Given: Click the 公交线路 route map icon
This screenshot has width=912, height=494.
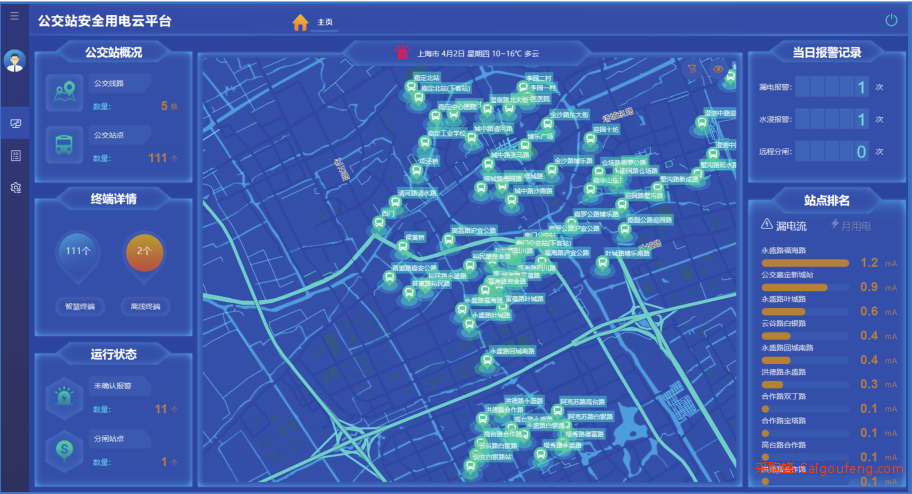Looking at the screenshot, I should 64,93.
